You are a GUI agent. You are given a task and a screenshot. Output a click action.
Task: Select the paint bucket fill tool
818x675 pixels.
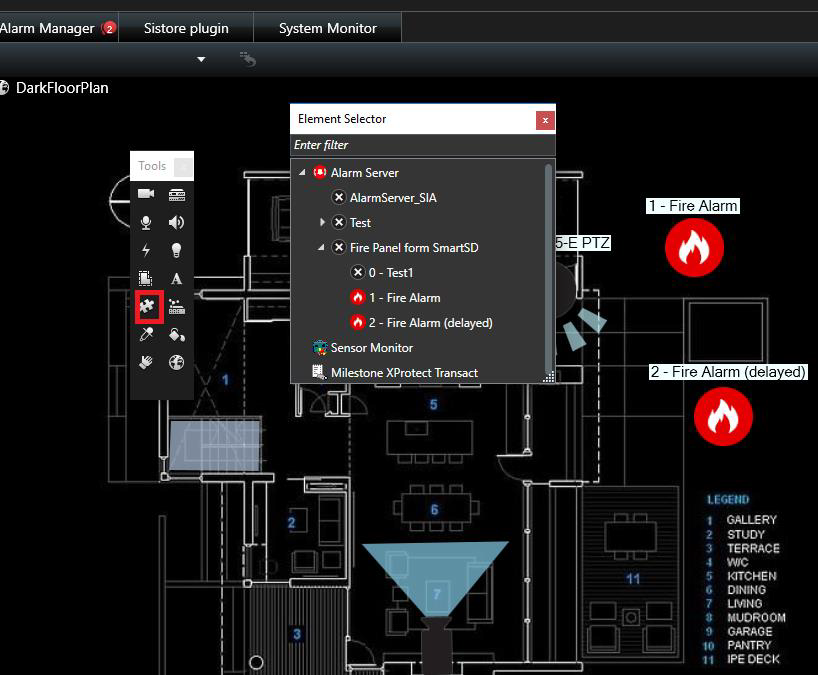pos(176,335)
